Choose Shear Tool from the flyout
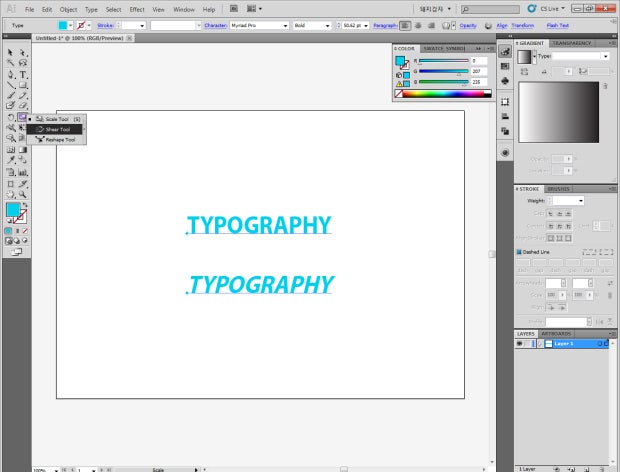This screenshot has height=472, width=620. [x=59, y=129]
